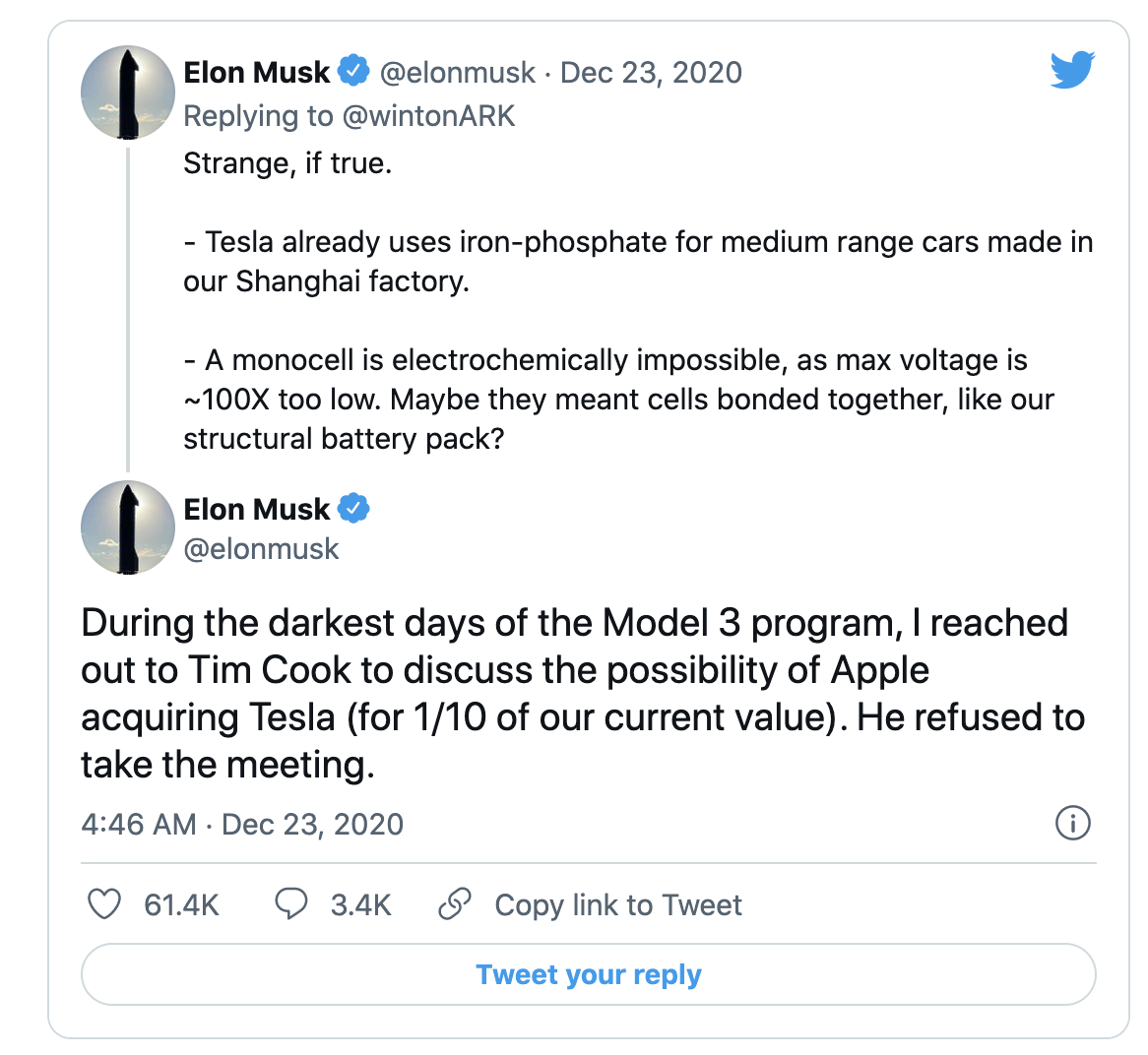
Task: Like the tweet with the heart icon
Action: tap(104, 904)
